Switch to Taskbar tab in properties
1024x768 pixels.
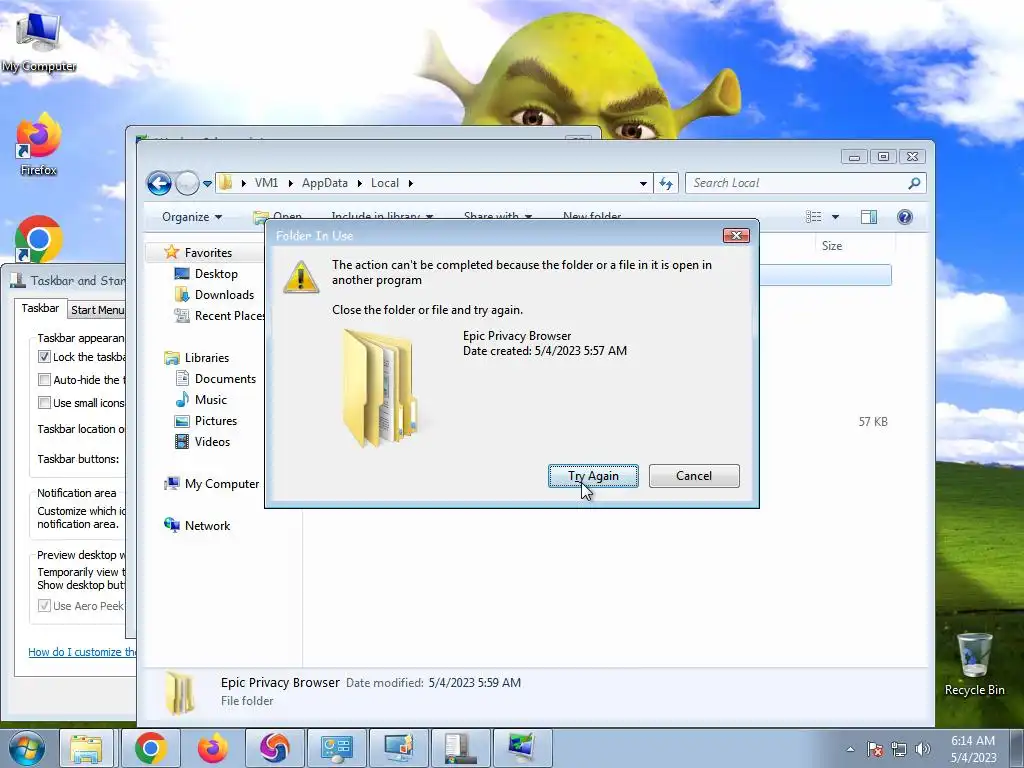40,308
